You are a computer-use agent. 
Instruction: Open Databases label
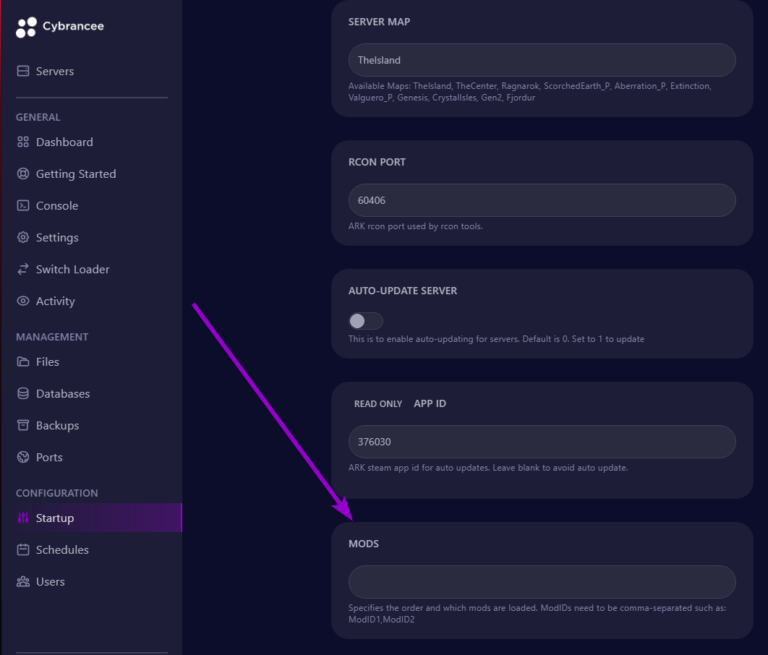tap(63, 393)
